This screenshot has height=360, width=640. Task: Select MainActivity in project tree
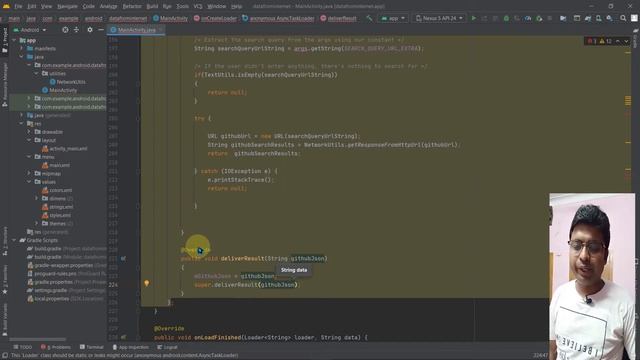(x=60, y=90)
